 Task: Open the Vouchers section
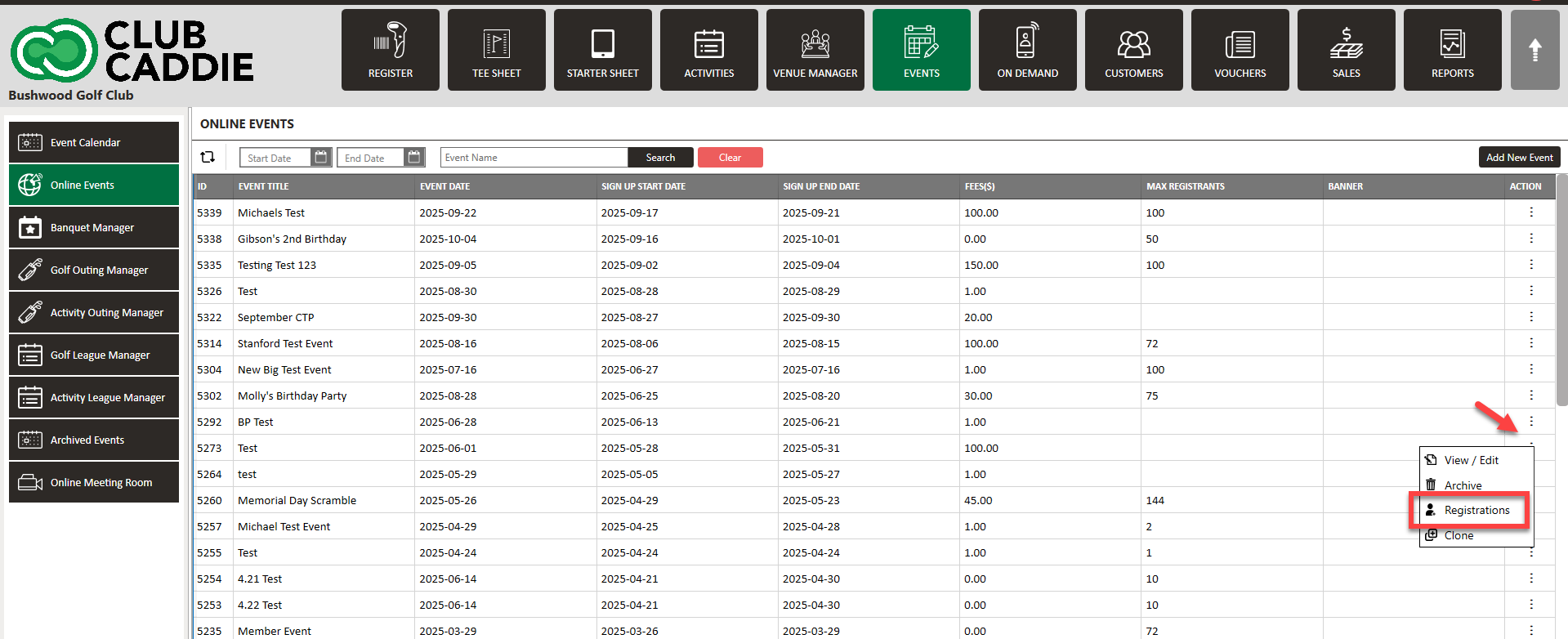pyautogui.click(x=1240, y=50)
